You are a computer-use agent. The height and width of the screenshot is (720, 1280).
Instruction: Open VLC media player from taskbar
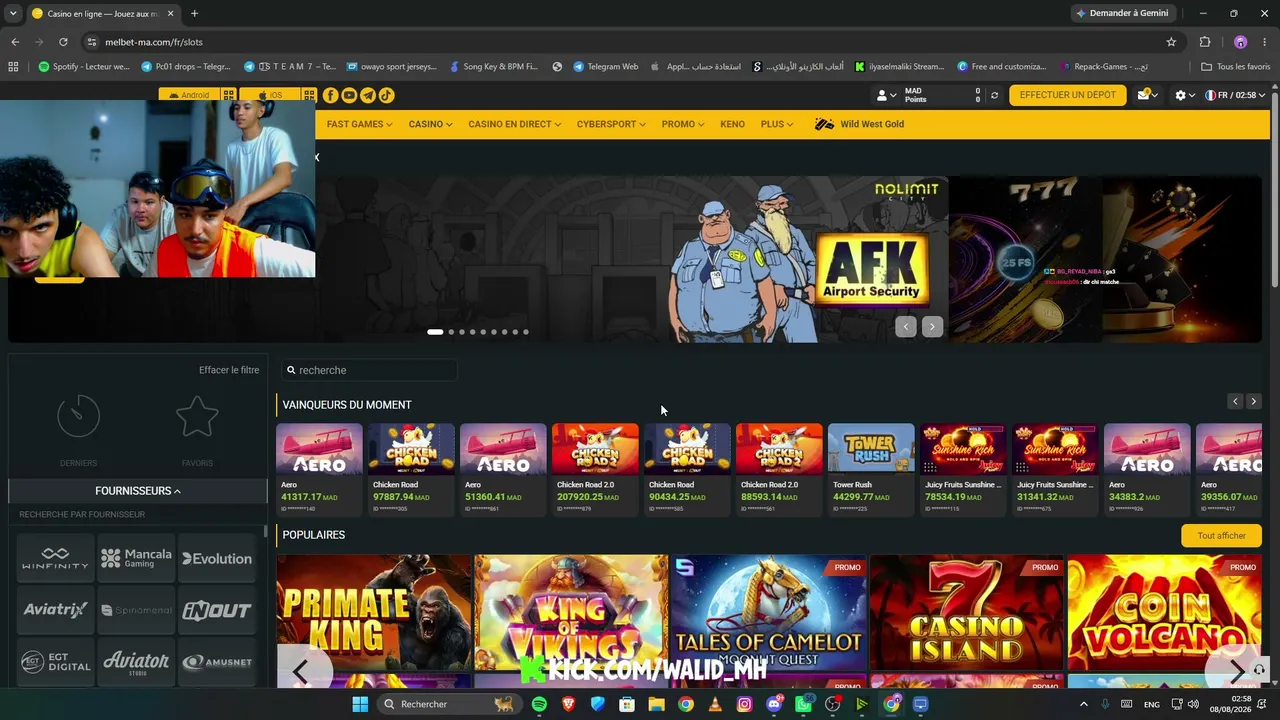pos(715,704)
